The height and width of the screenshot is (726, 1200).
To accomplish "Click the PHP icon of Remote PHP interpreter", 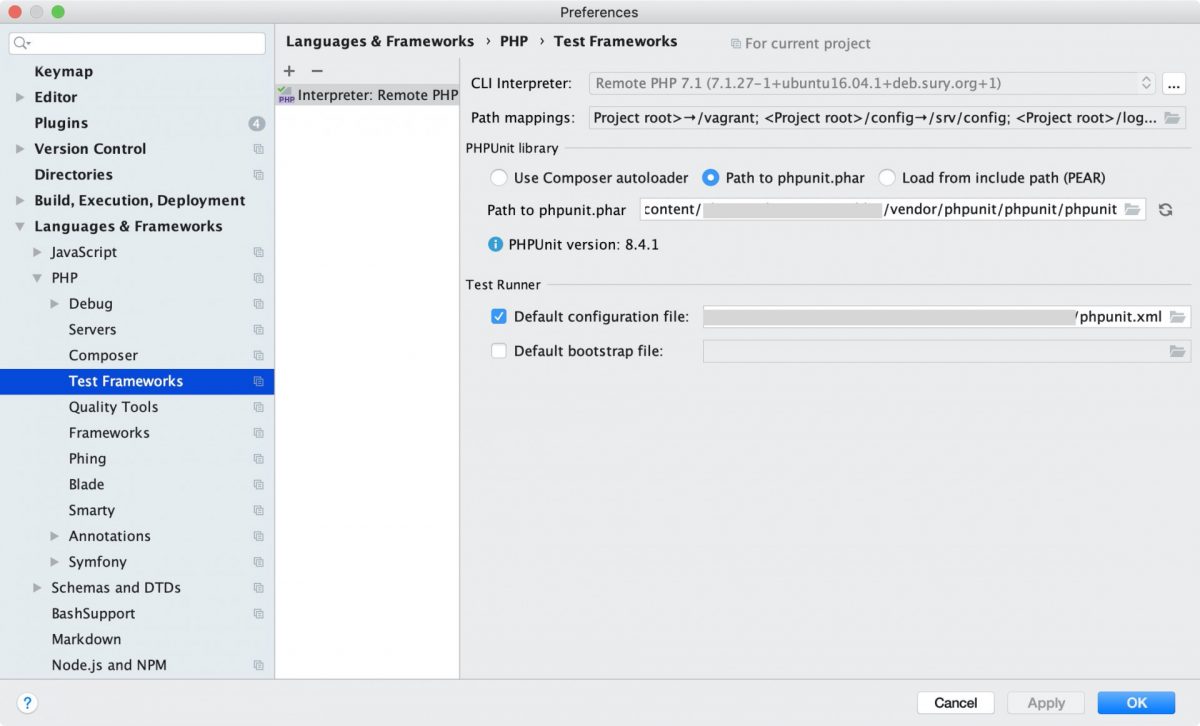I will click(x=286, y=95).
